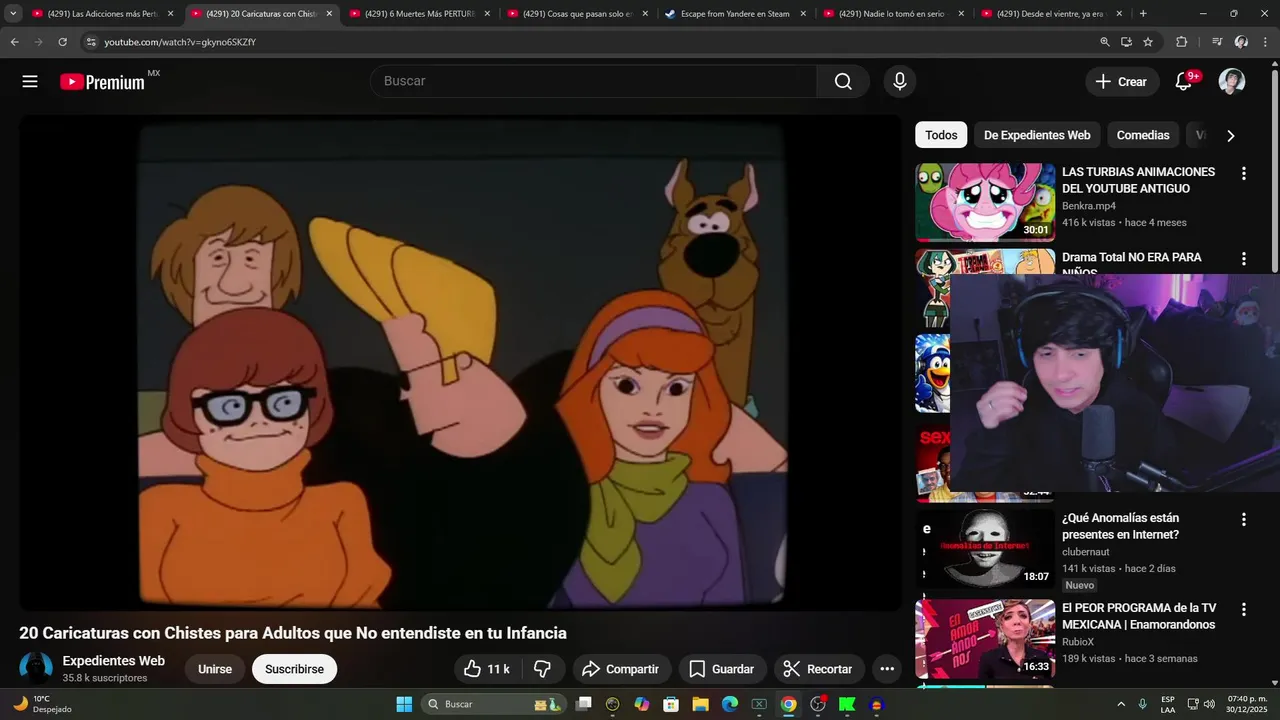This screenshot has height=720, width=1280.
Task: Open options for ¿Qué Anomalías video
Action: [x=1244, y=520]
